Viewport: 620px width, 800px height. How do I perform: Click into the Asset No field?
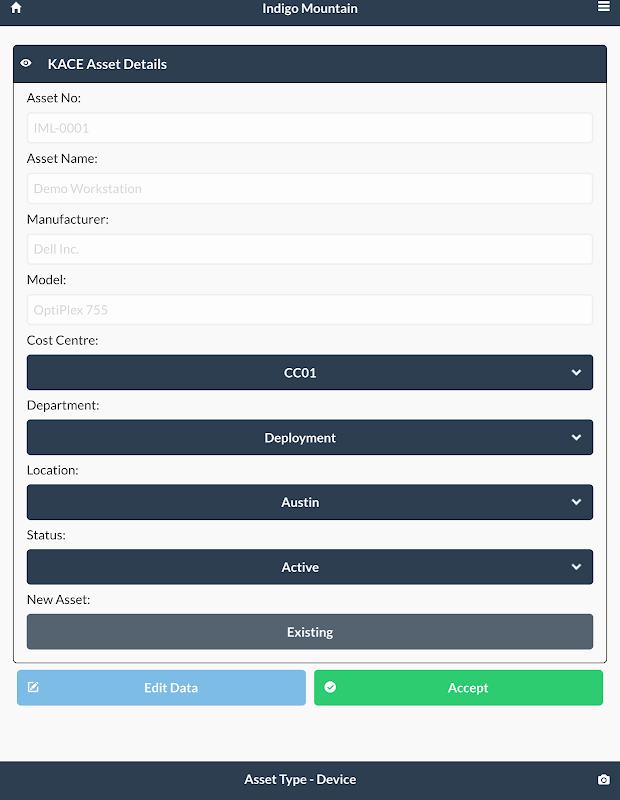pos(309,128)
